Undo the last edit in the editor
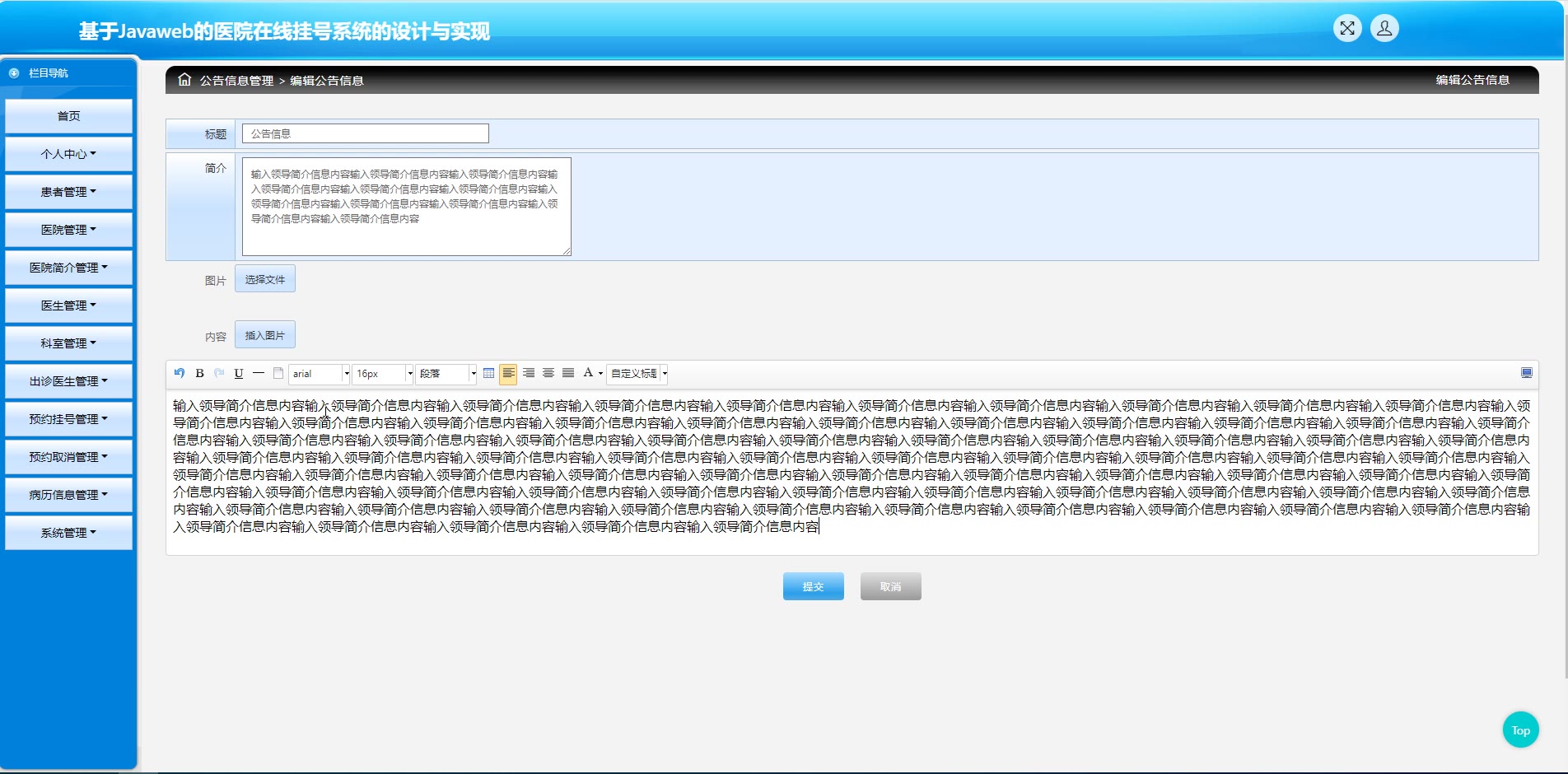This screenshot has width=1568, height=774. (180, 373)
